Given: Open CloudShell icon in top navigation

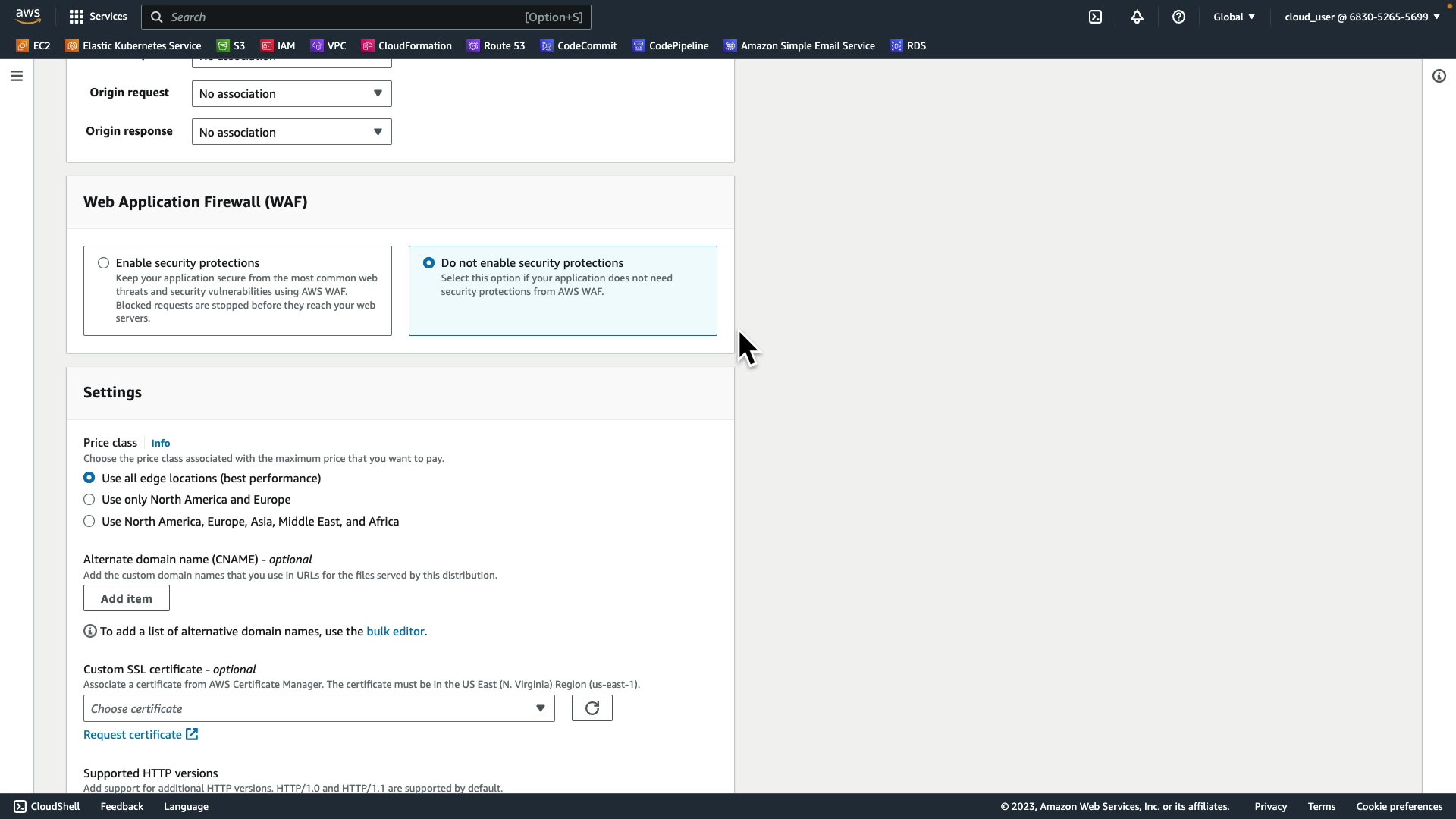Looking at the screenshot, I should pos(1095,17).
